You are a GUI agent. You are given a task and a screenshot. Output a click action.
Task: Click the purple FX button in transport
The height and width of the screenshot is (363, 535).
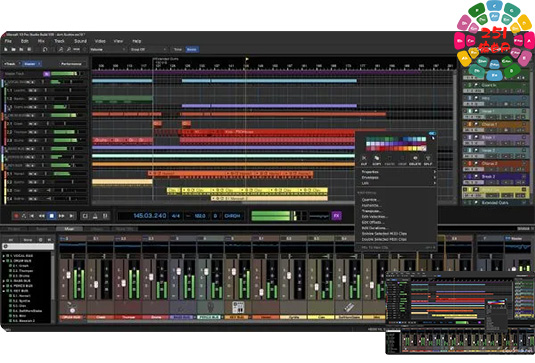(x=336, y=216)
